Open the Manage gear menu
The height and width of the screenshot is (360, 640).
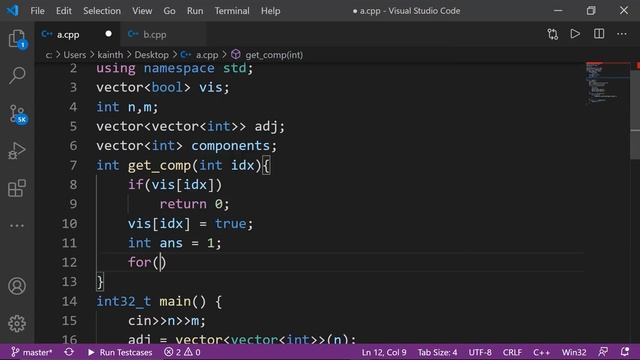point(17,323)
